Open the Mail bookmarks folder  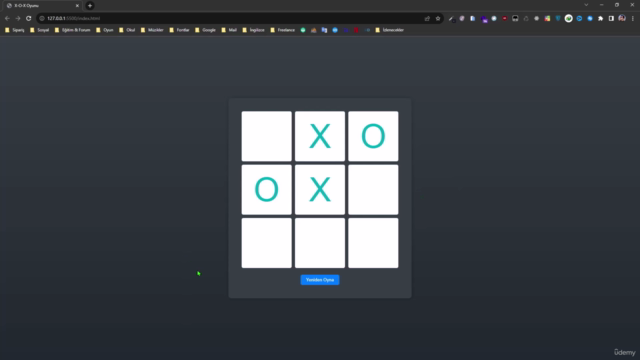(229, 30)
